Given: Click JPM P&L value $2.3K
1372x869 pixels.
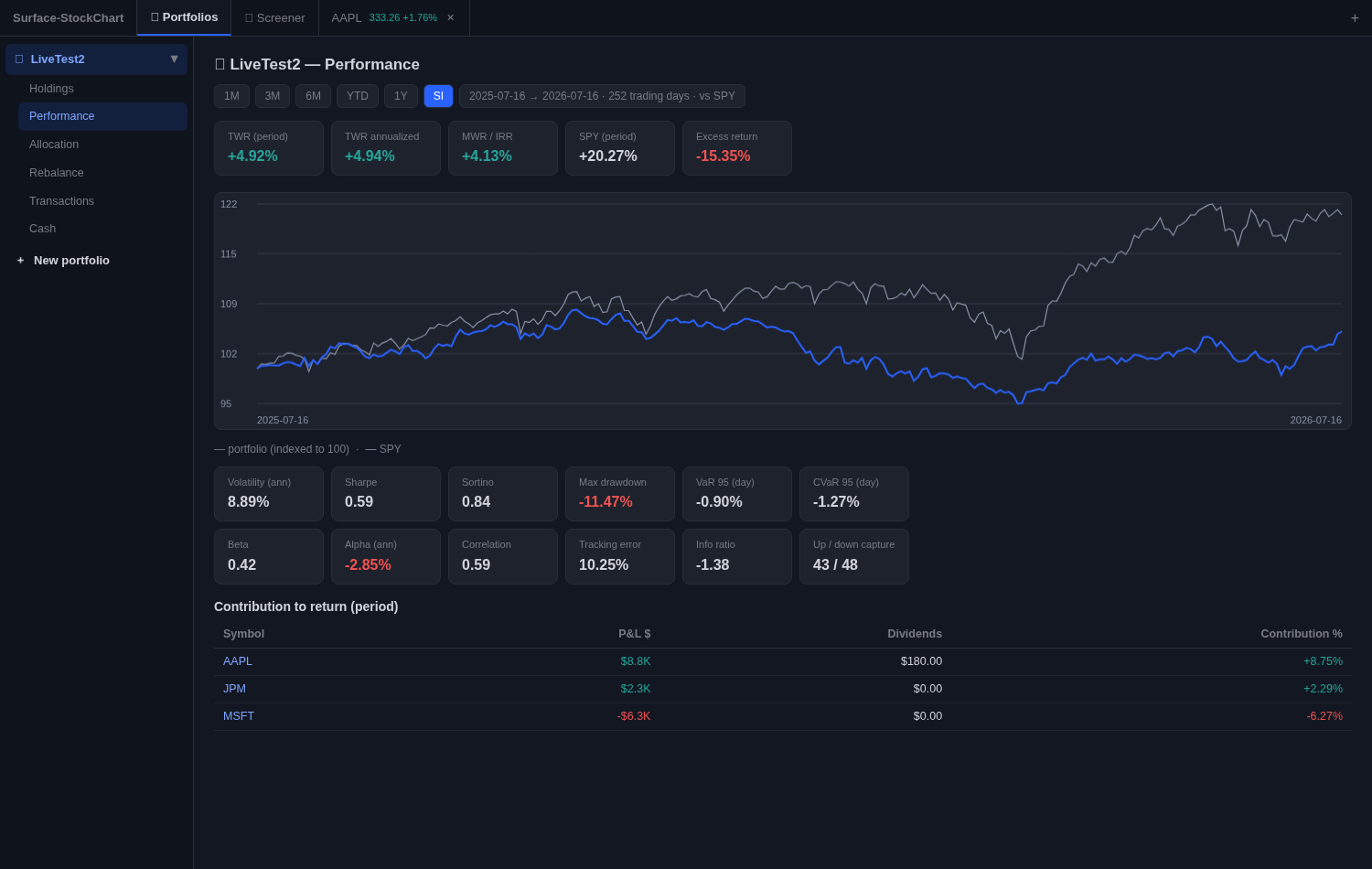Looking at the screenshot, I should click(636, 689).
